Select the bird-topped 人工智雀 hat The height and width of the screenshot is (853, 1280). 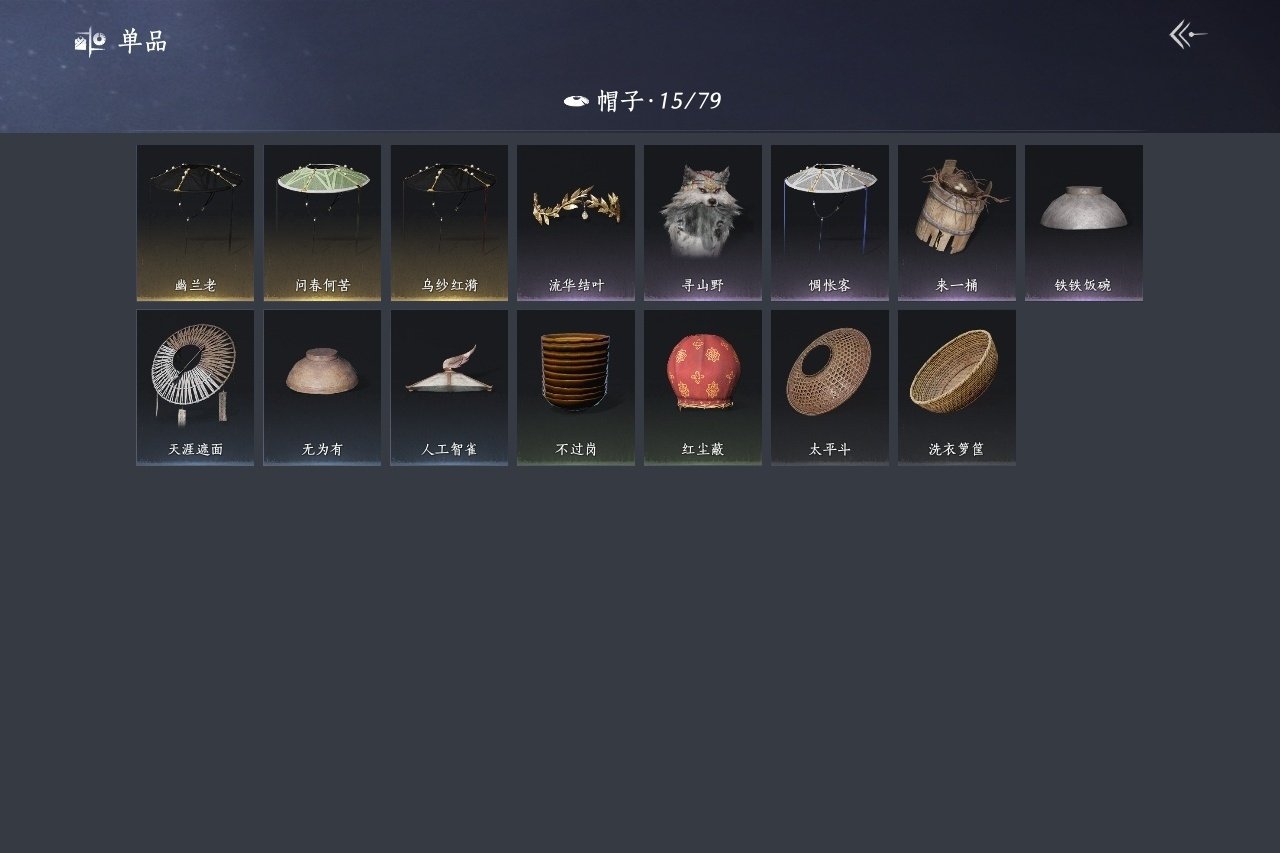tap(449, 387)
